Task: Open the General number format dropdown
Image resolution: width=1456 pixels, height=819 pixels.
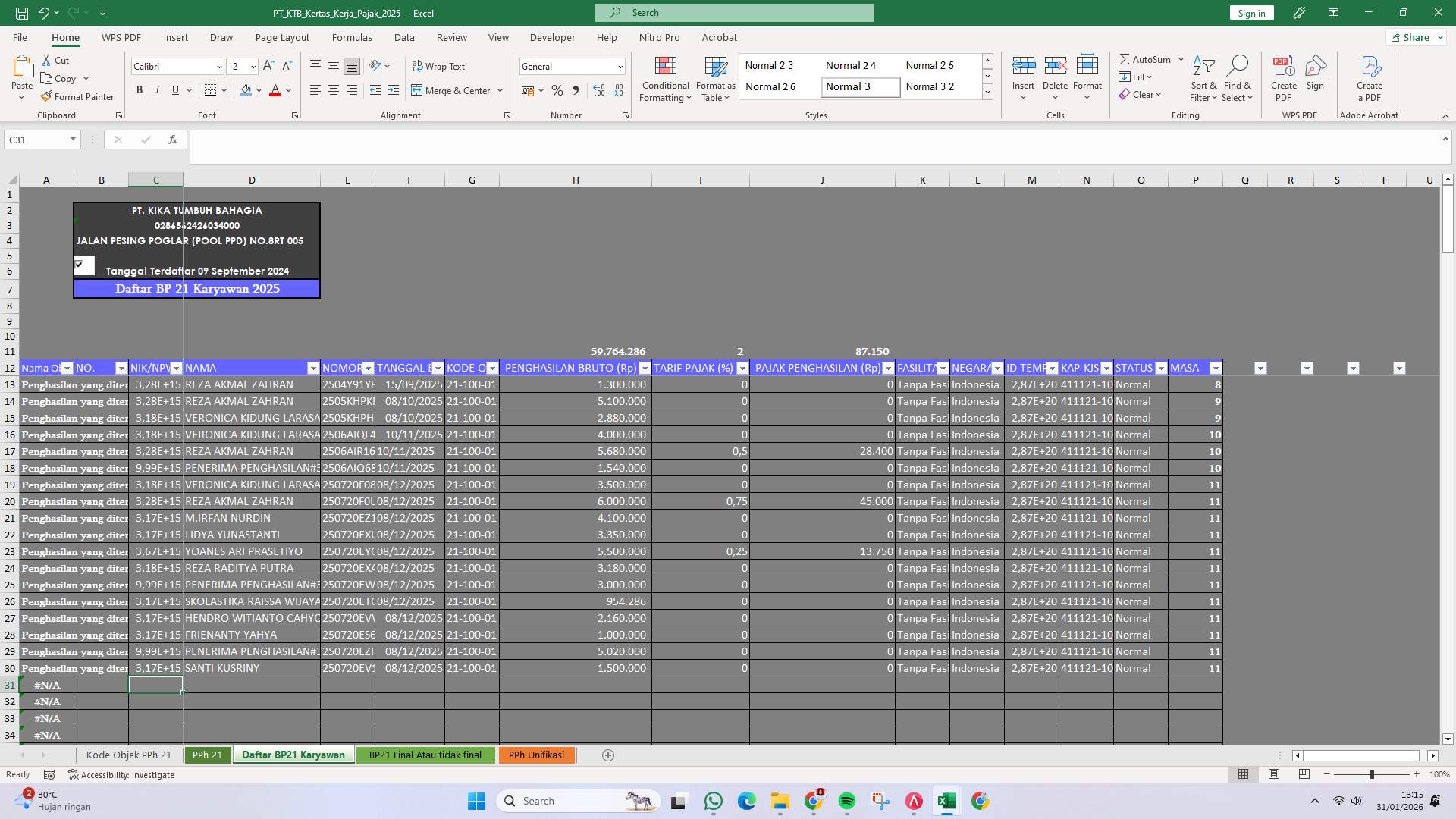Action: tap(619, 67)
